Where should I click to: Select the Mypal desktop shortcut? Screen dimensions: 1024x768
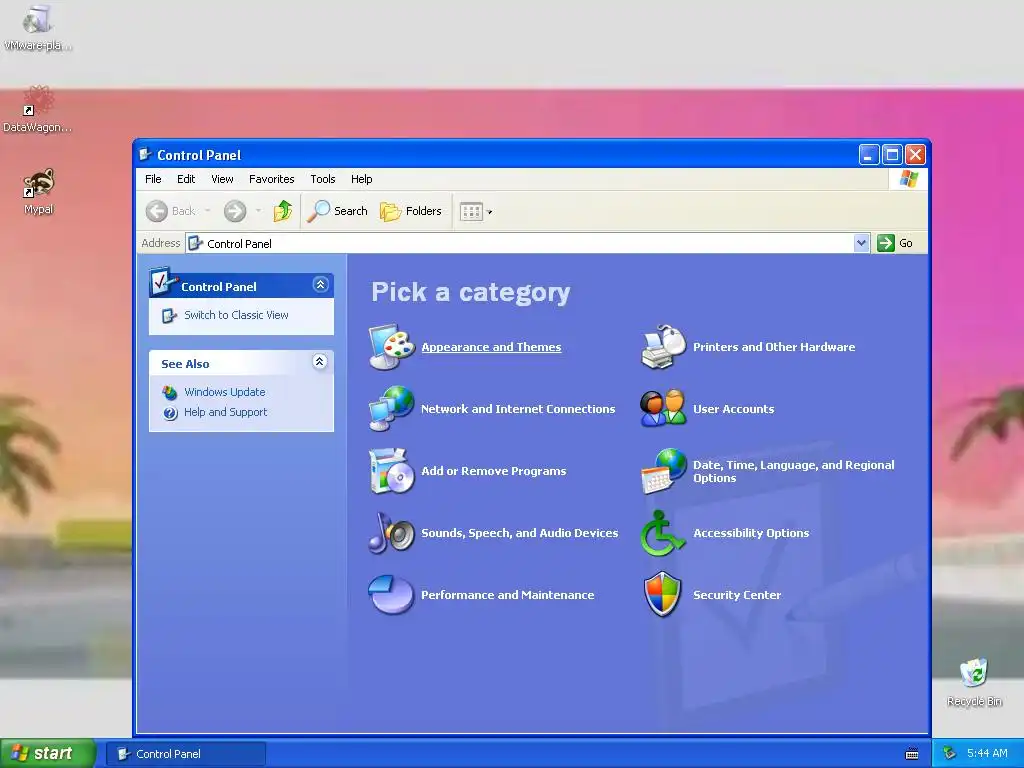click(39, 191)
